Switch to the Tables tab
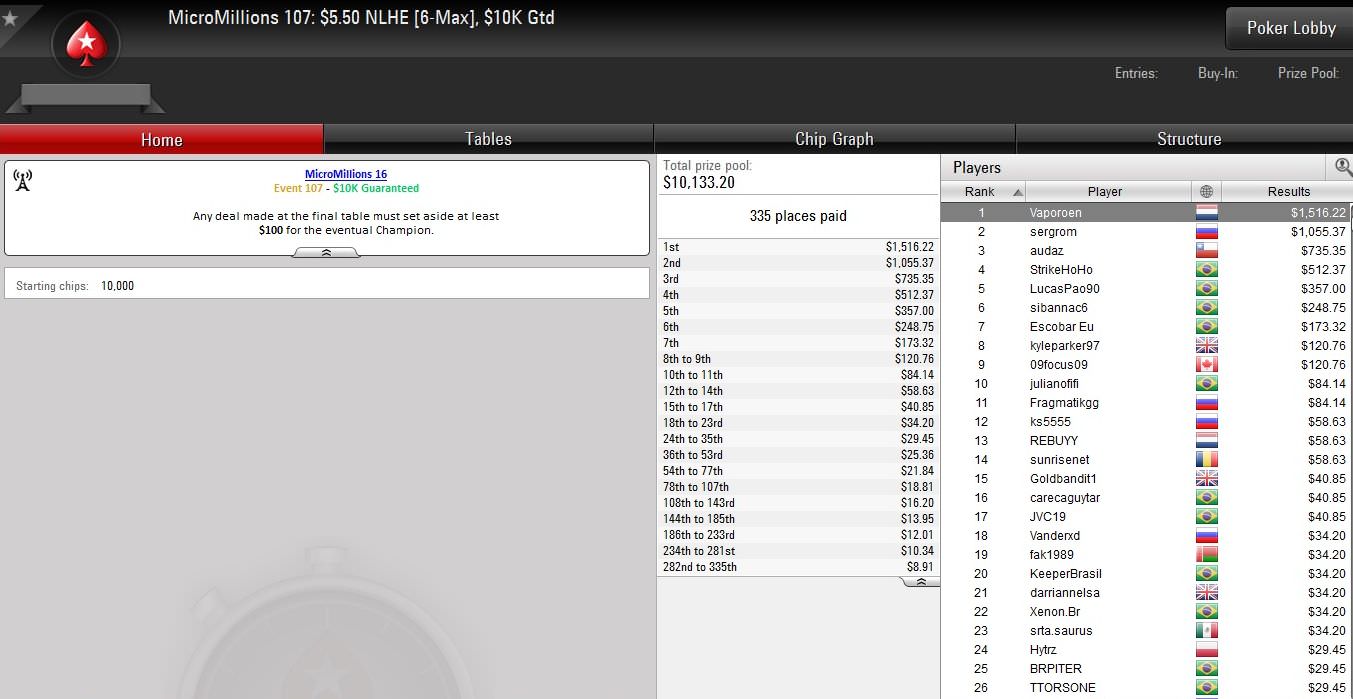1353x699 pixels. [488, 139]
